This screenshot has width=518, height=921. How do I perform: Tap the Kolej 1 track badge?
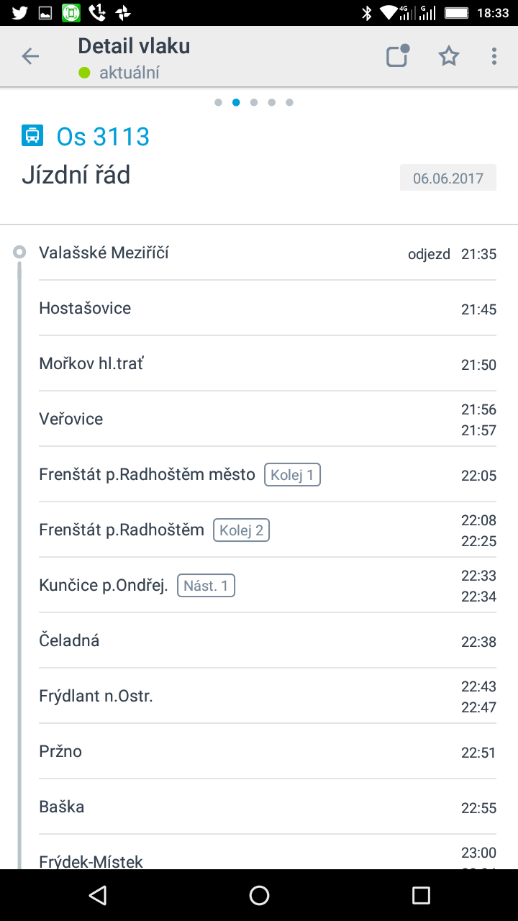pos(292,475)
